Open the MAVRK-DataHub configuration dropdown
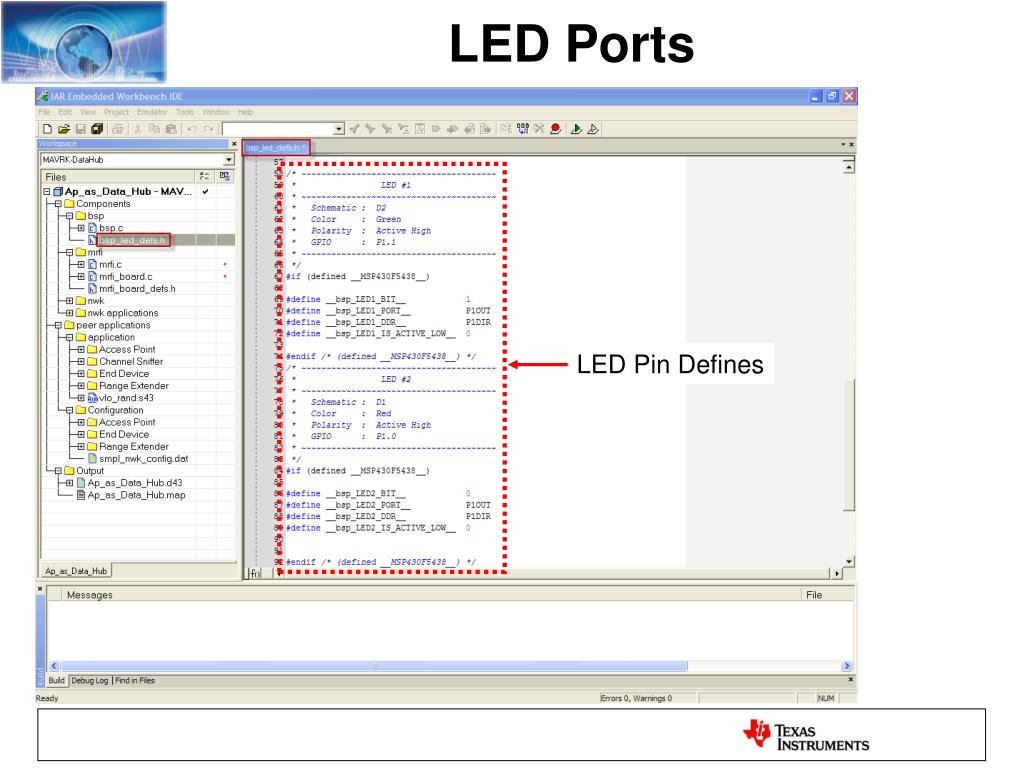1024x768 pixels. tap(229, 160)
